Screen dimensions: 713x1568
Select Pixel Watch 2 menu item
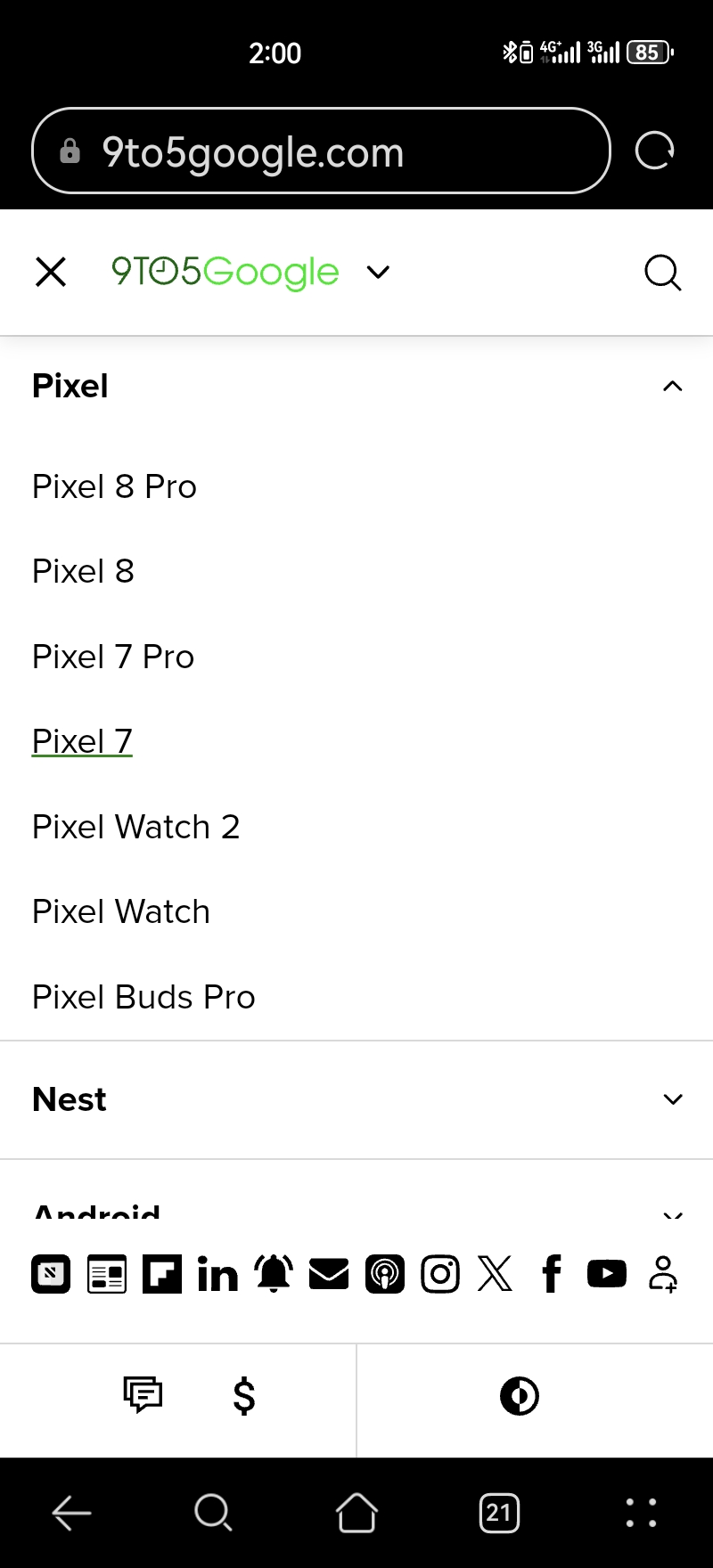point(135,828)
